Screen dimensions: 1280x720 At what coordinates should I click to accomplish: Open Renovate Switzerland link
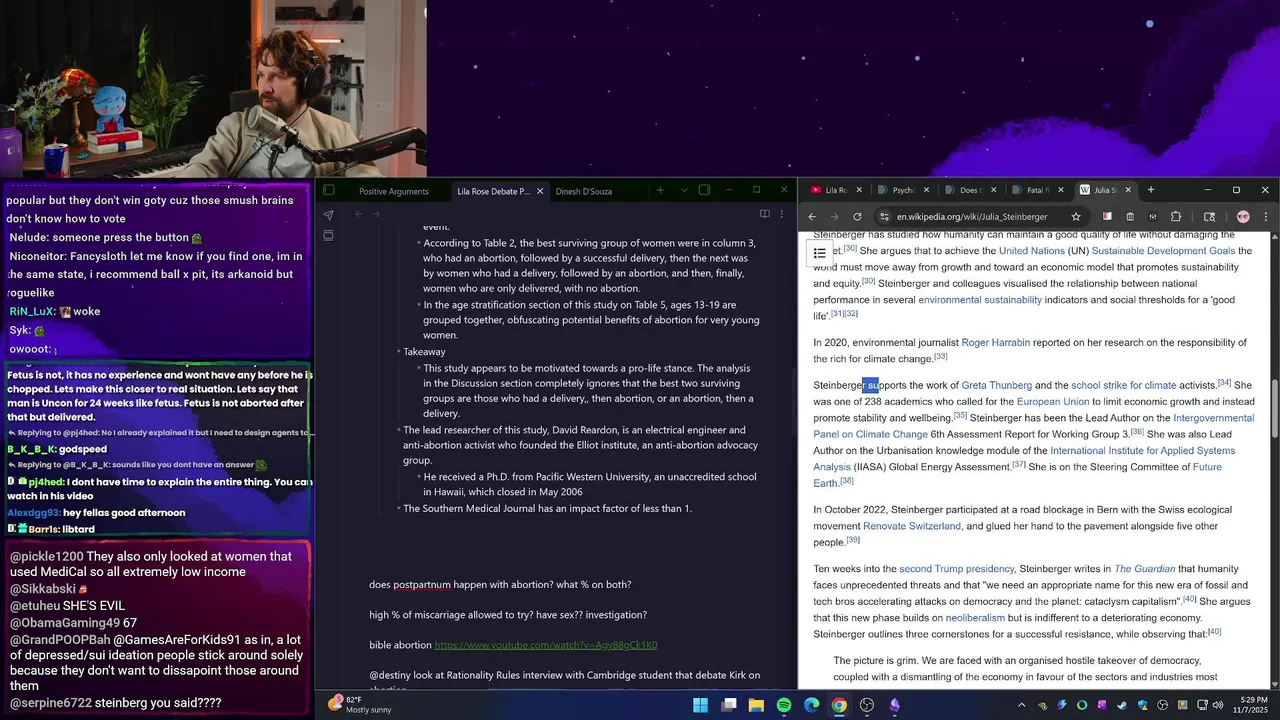click(x=911, y=526)
